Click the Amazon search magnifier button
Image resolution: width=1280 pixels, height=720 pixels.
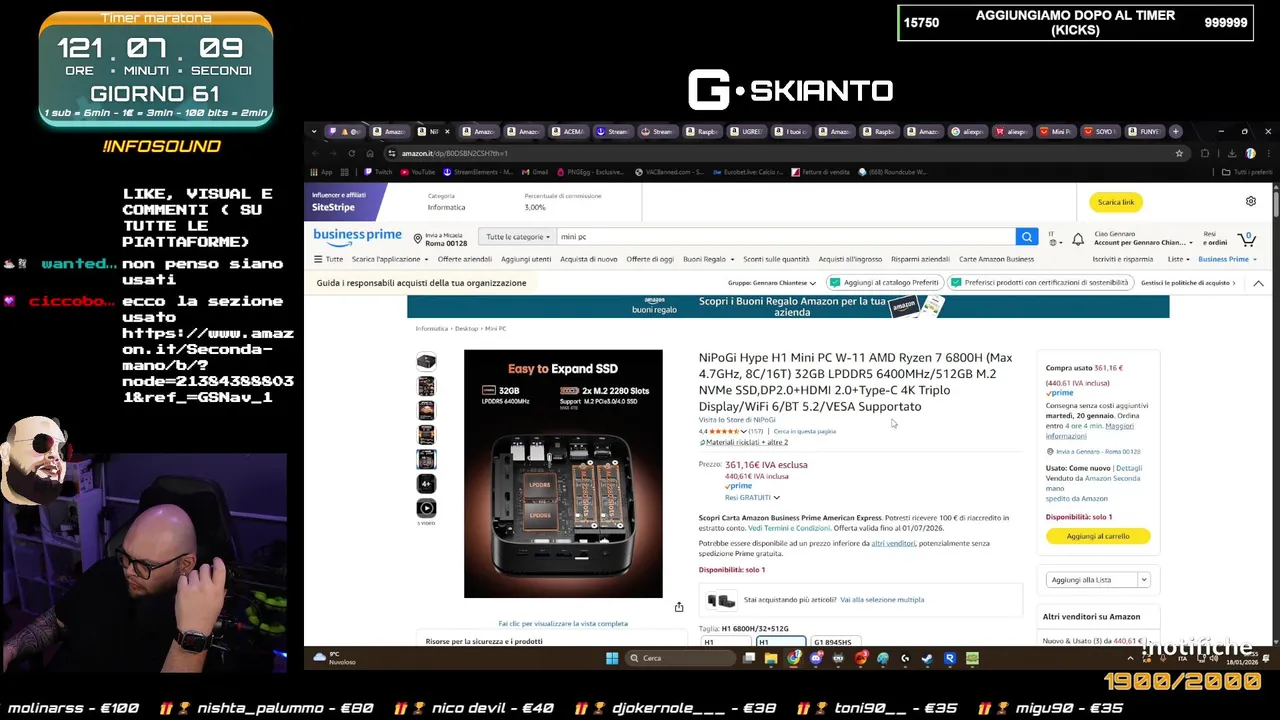click(1026, 237)
